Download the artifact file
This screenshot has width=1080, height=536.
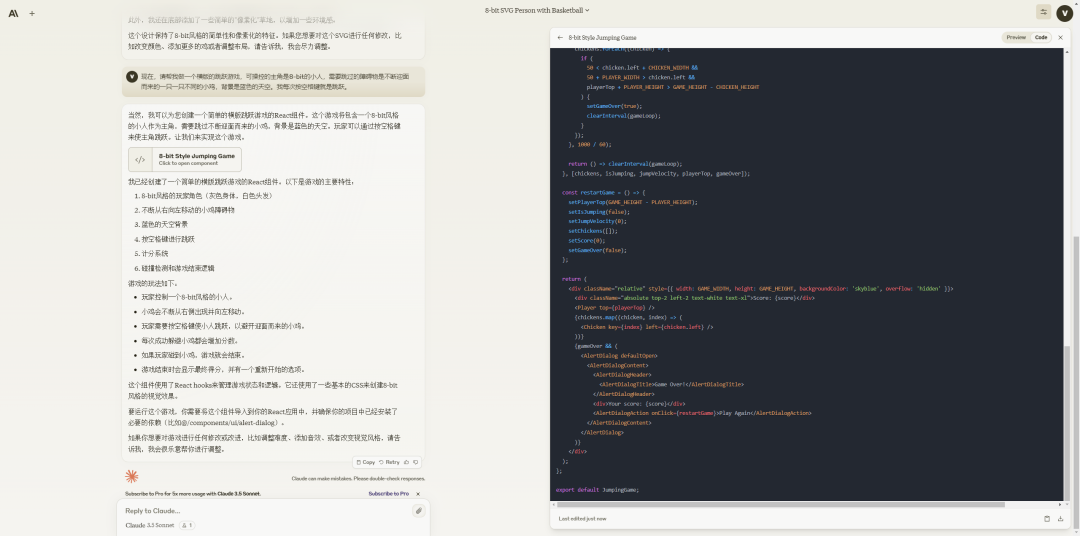pos(1060,519)
